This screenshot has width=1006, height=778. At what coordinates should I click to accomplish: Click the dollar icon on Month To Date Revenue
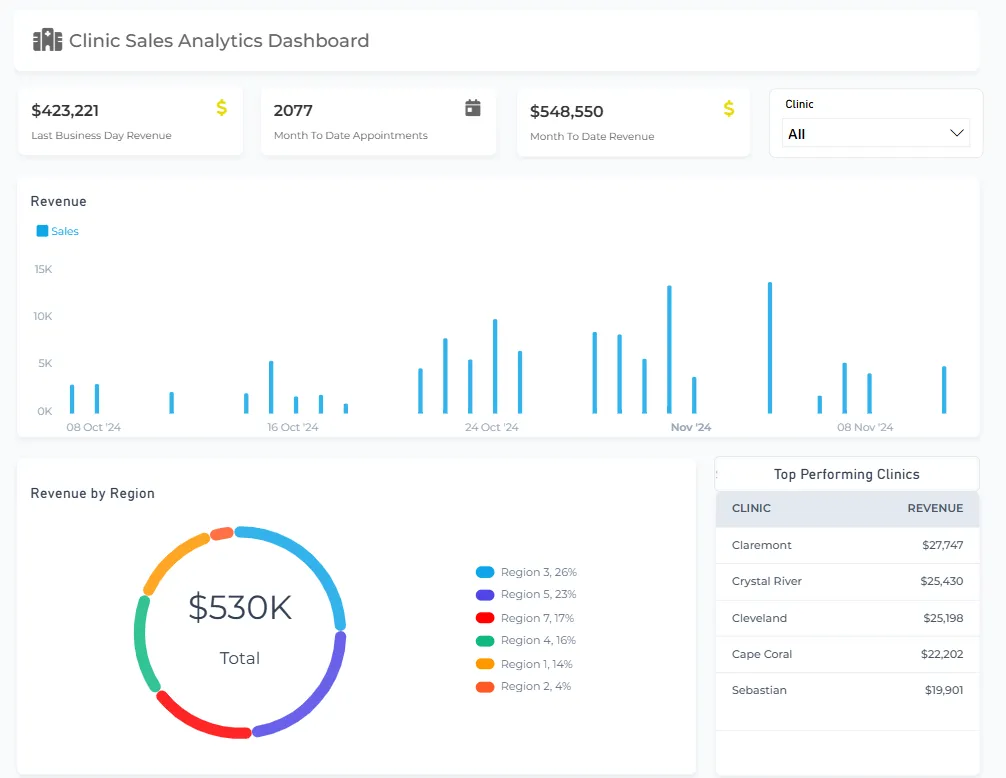729,108
